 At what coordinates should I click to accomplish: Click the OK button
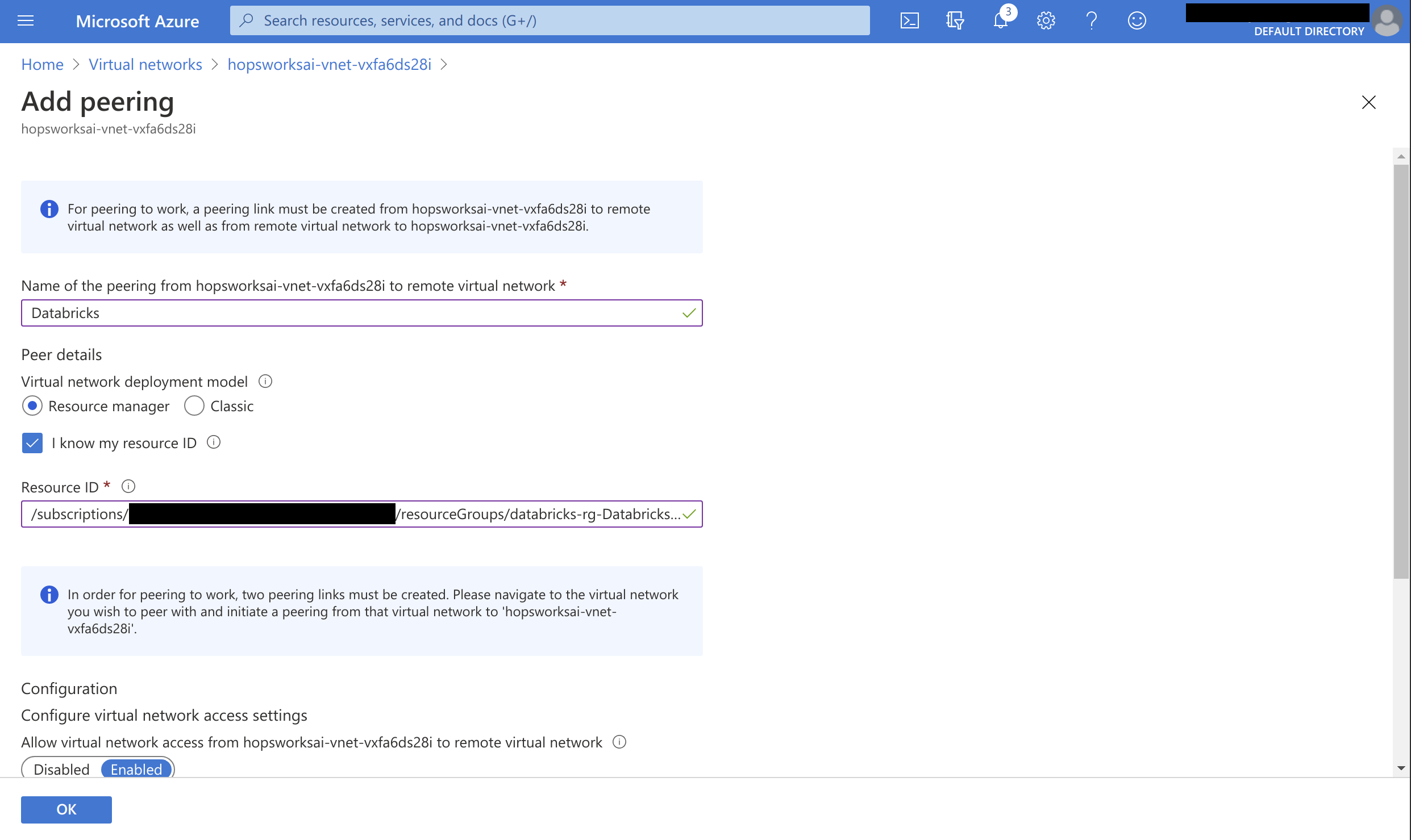pos(66,809)
